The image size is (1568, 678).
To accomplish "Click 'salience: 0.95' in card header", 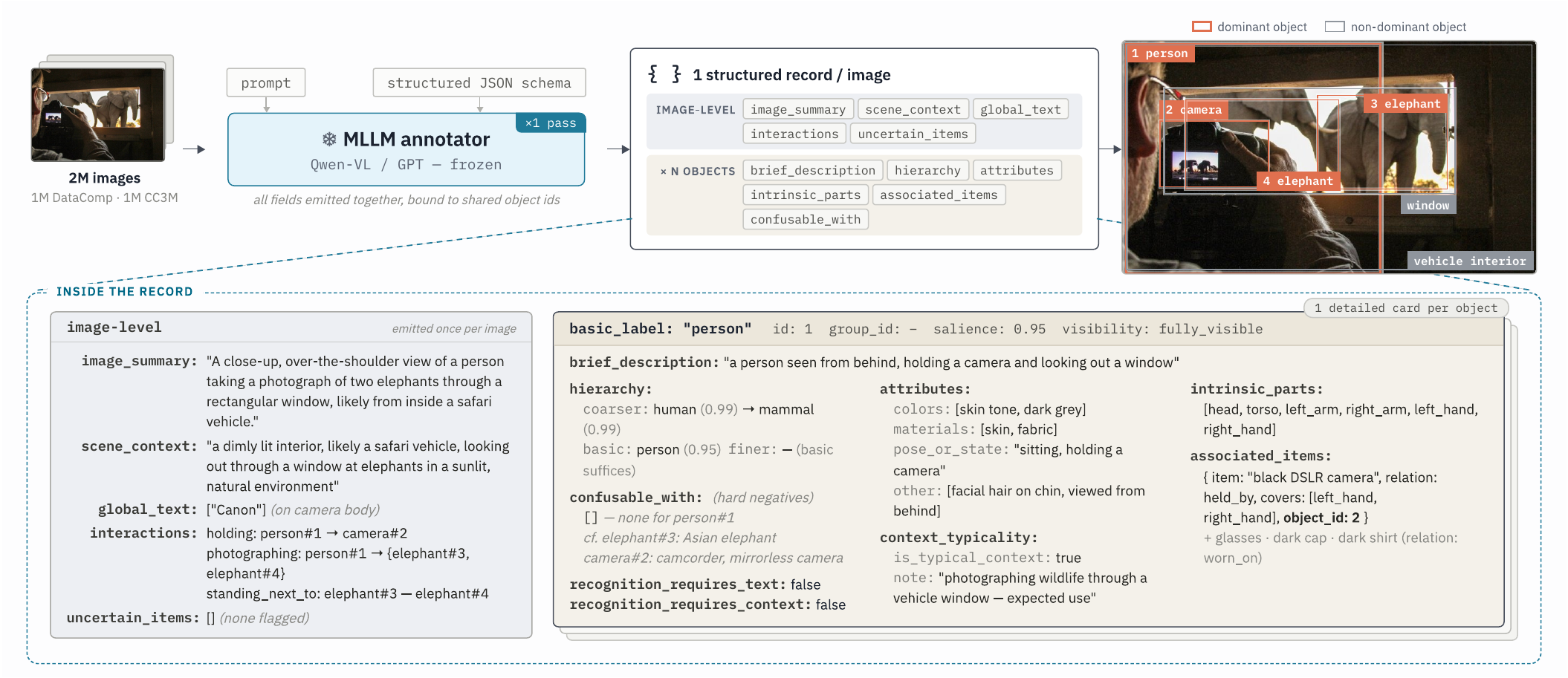I will tap(990, 329).
